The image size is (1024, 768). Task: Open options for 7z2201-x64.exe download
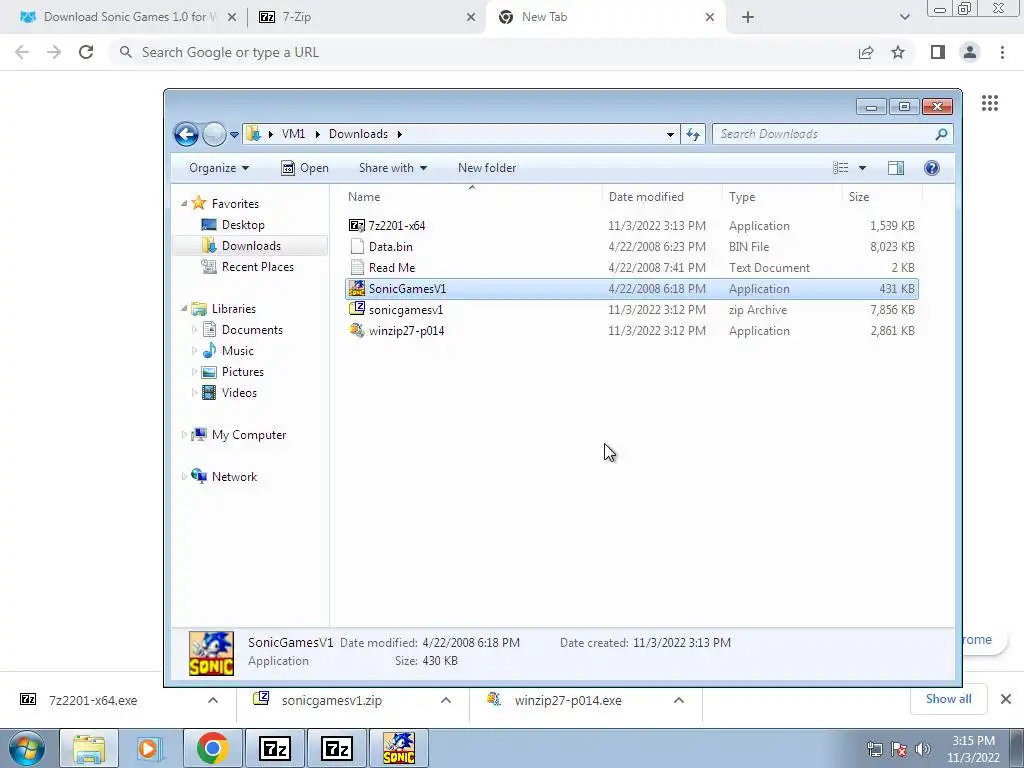point(213,700)
